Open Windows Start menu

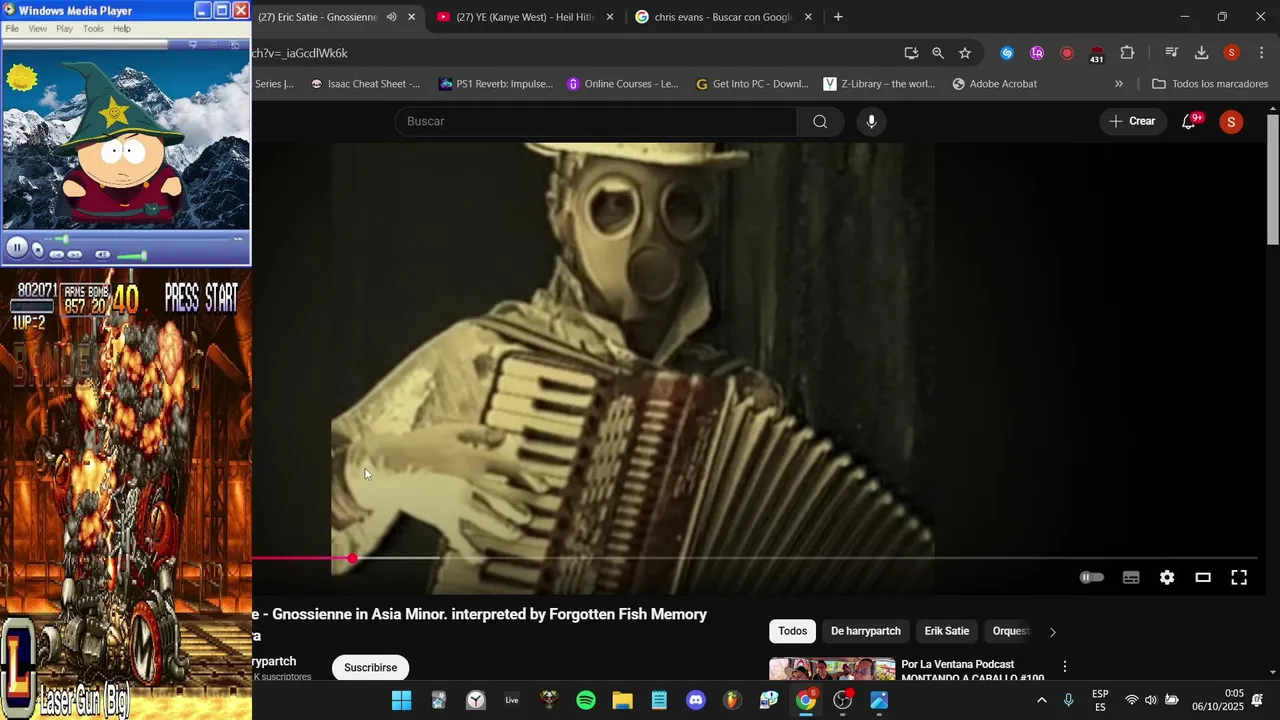point(401,700)
